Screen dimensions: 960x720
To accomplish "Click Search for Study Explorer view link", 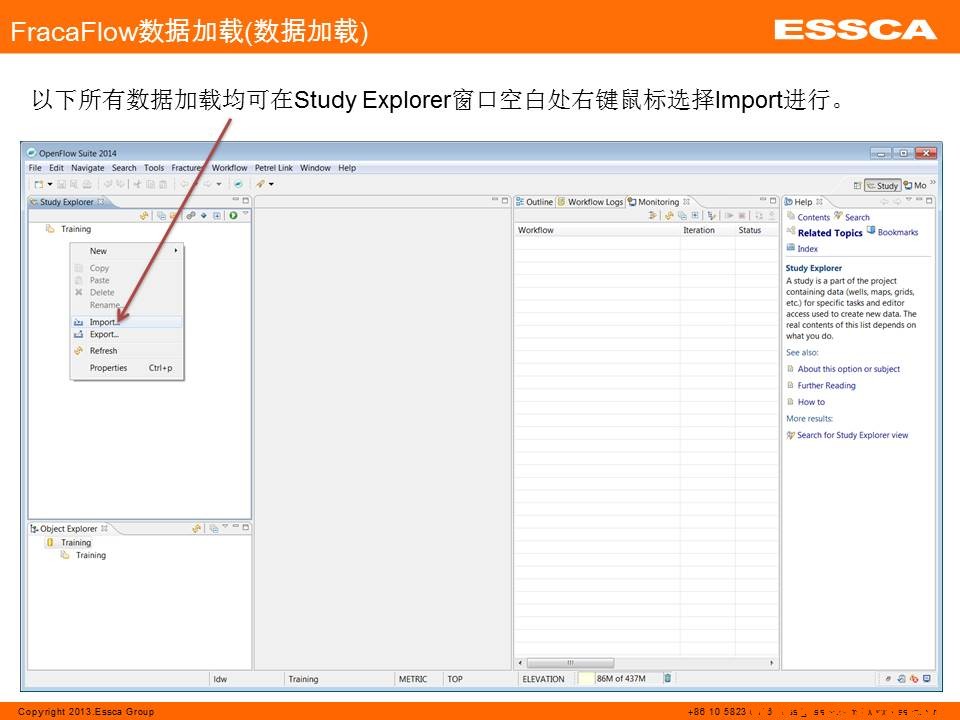I will (x=852, y=435).
